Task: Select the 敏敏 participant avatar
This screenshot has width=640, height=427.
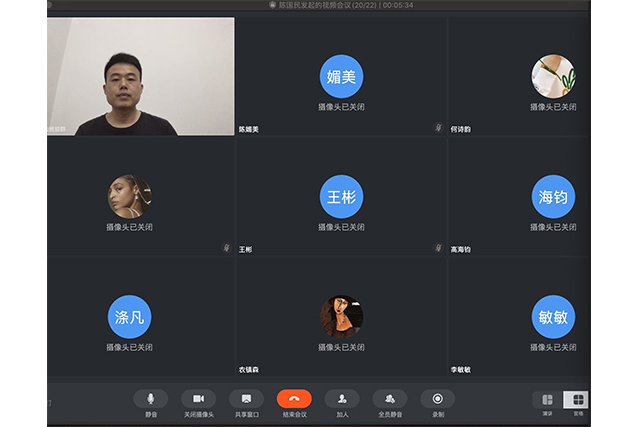Action: [553, 317]
